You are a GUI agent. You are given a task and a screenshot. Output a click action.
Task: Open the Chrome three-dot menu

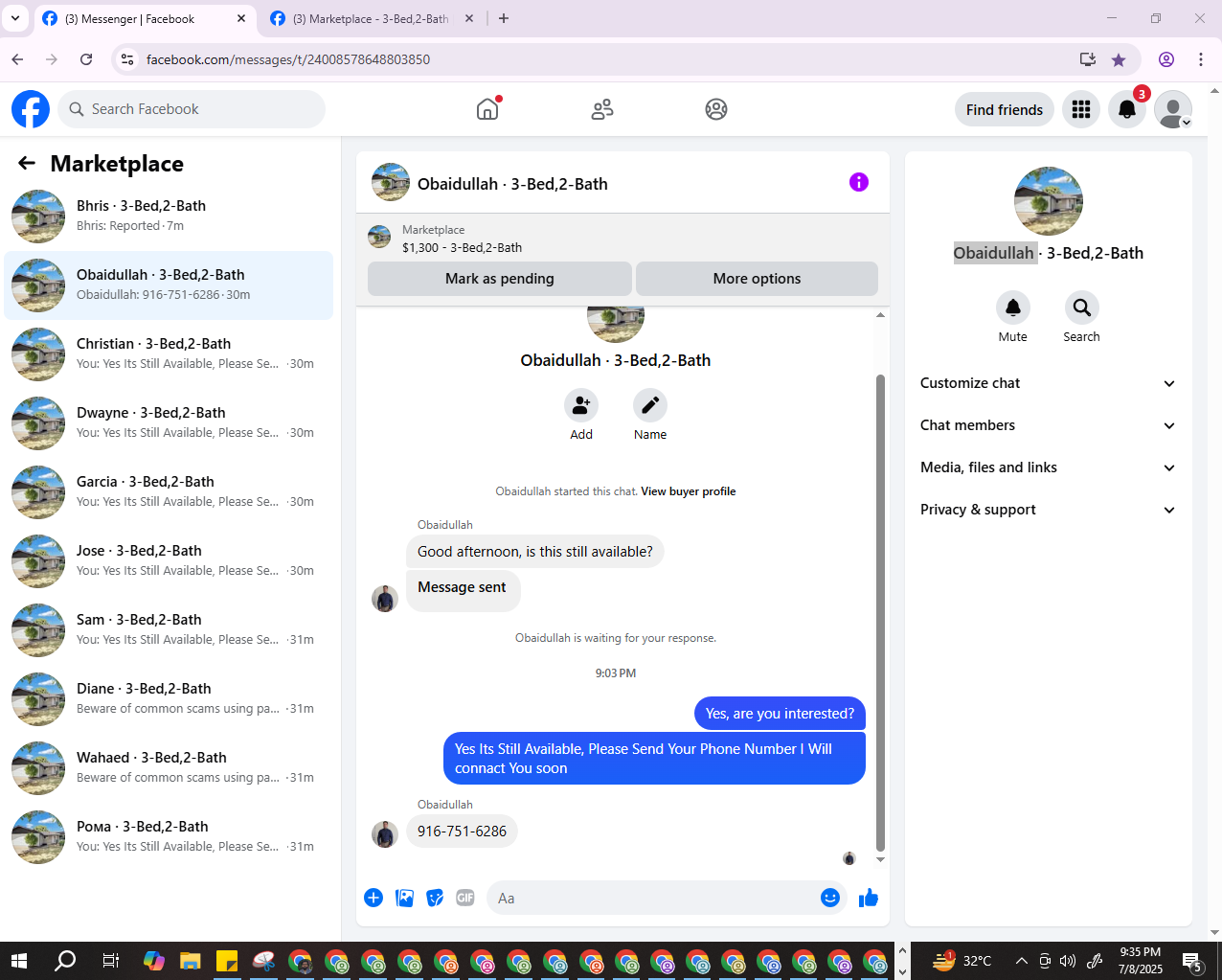click(1201, 59)
